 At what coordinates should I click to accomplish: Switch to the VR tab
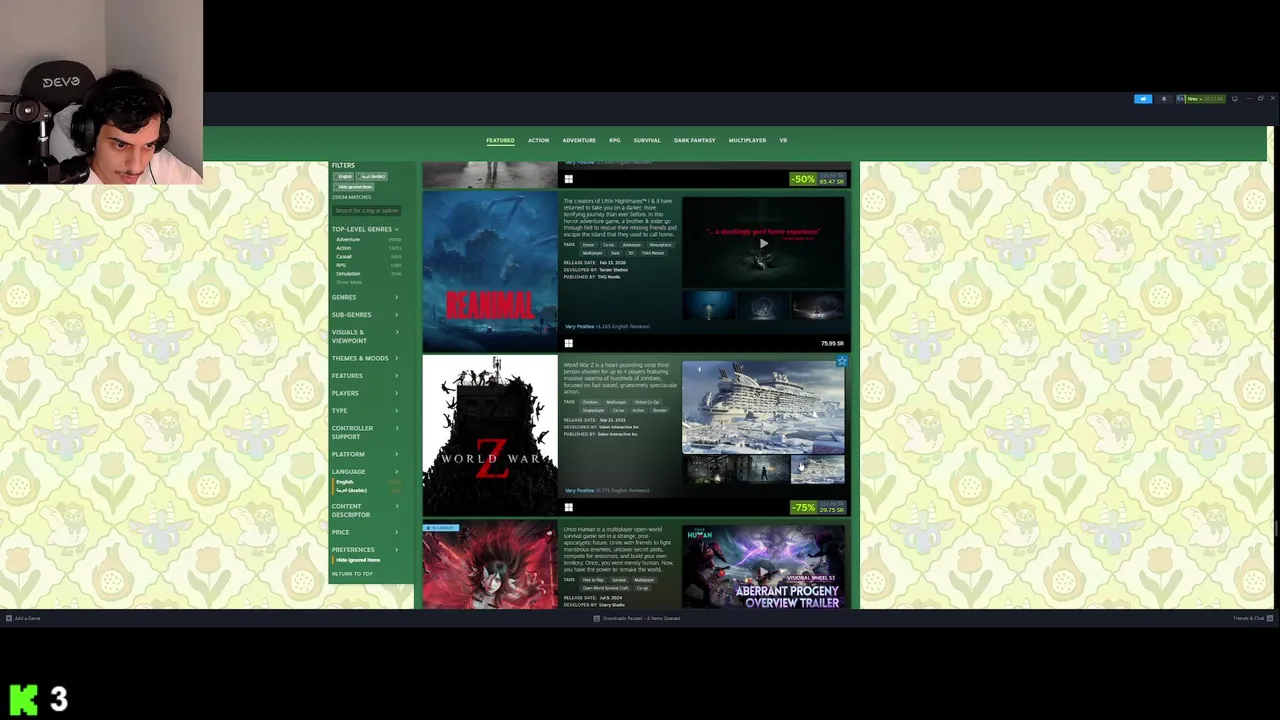(783, 141)
